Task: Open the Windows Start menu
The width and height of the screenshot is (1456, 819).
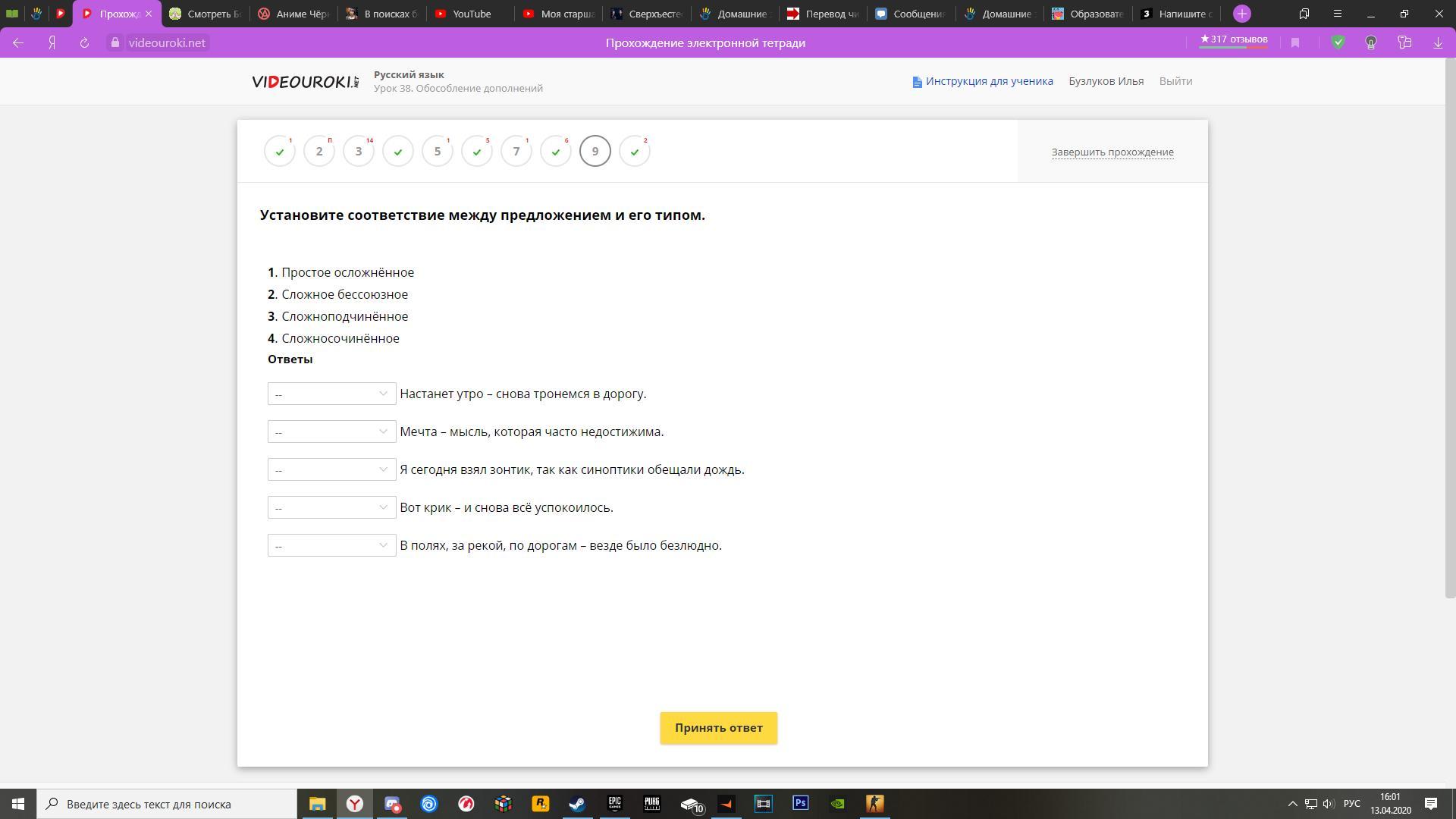Action: 18,804
